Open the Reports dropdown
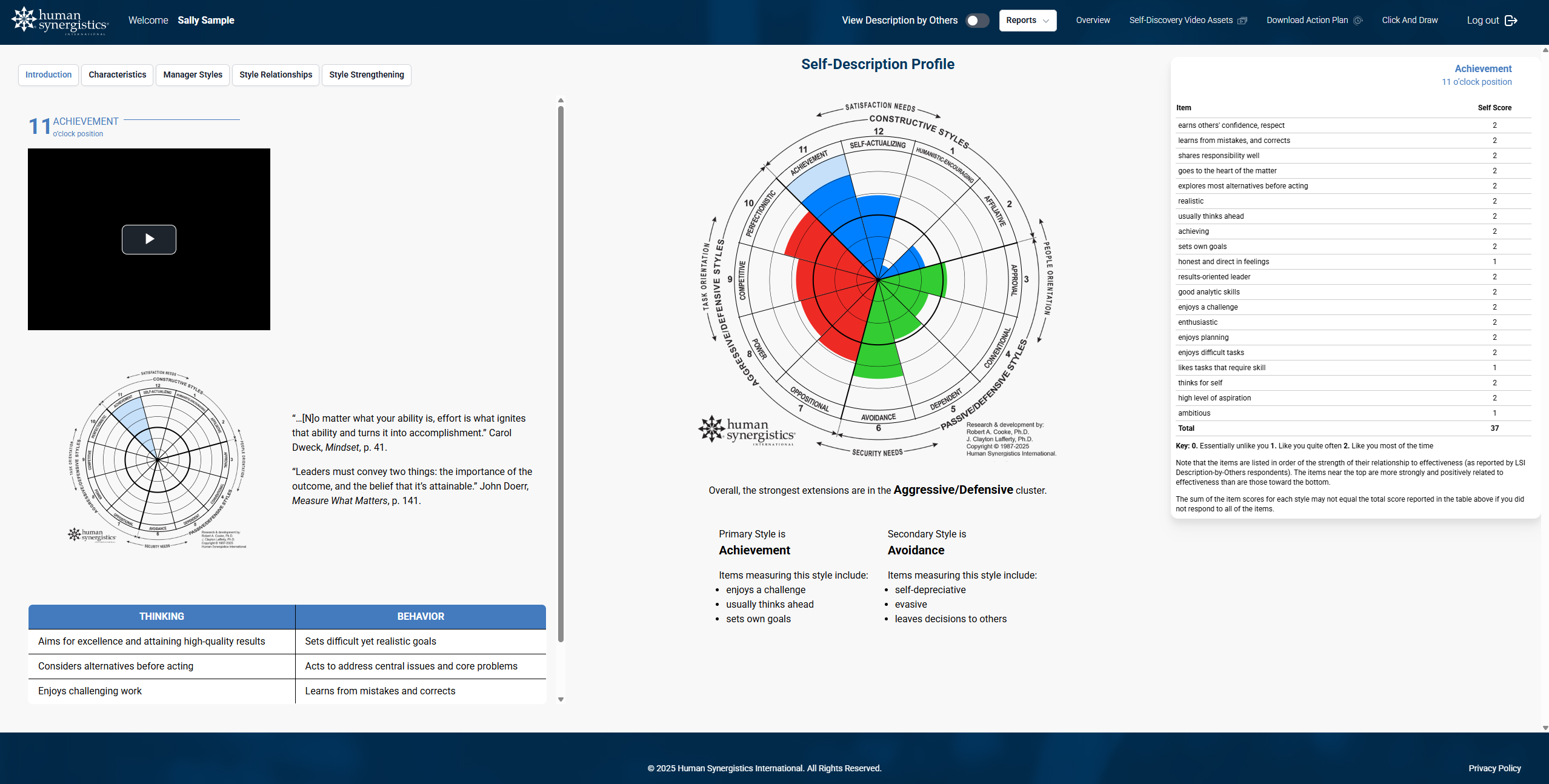 (1024, 20)
